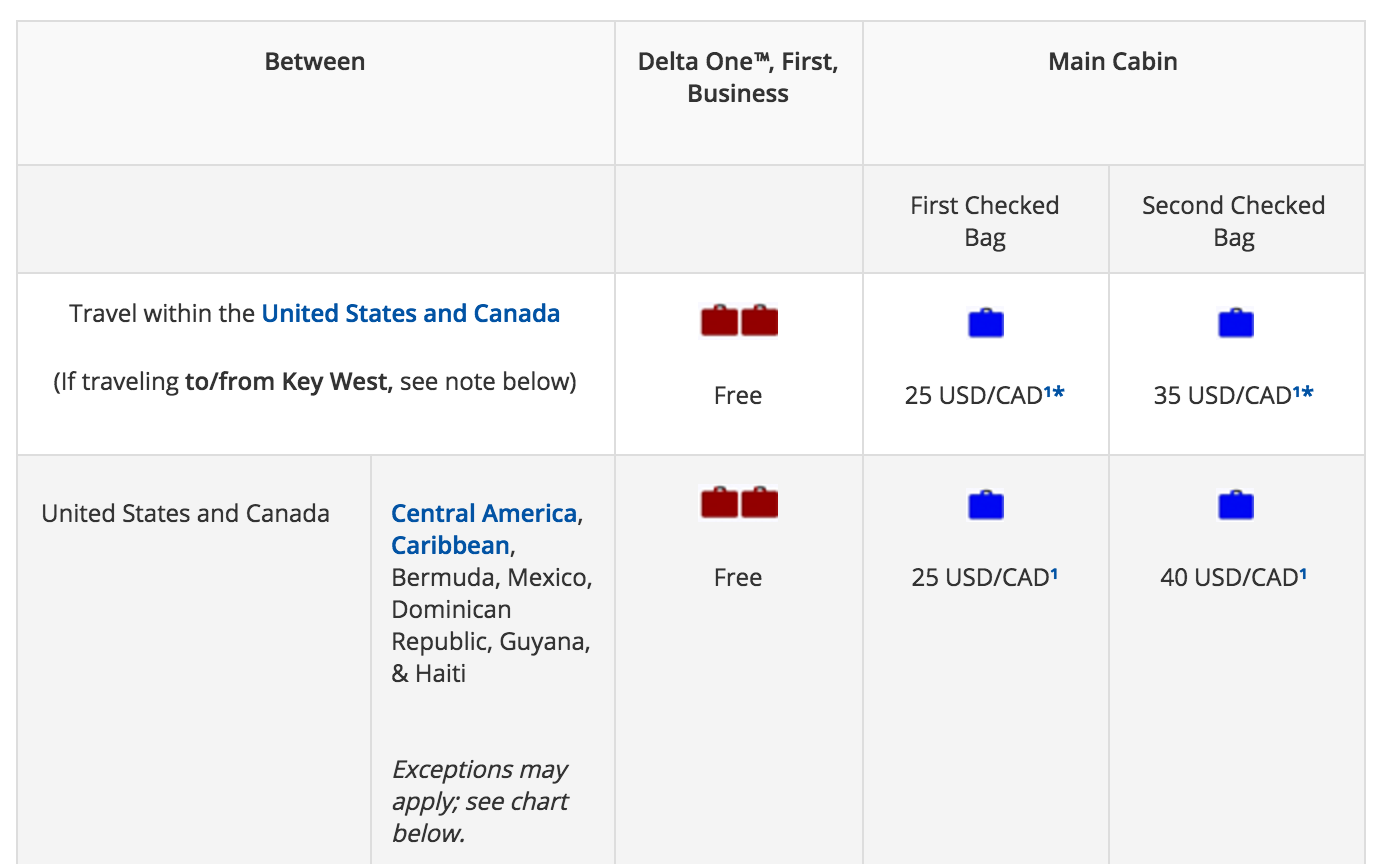This screenshot has height=864, width=1376.
Task: Open the Central America link
Action: click(x=484, y=513)
